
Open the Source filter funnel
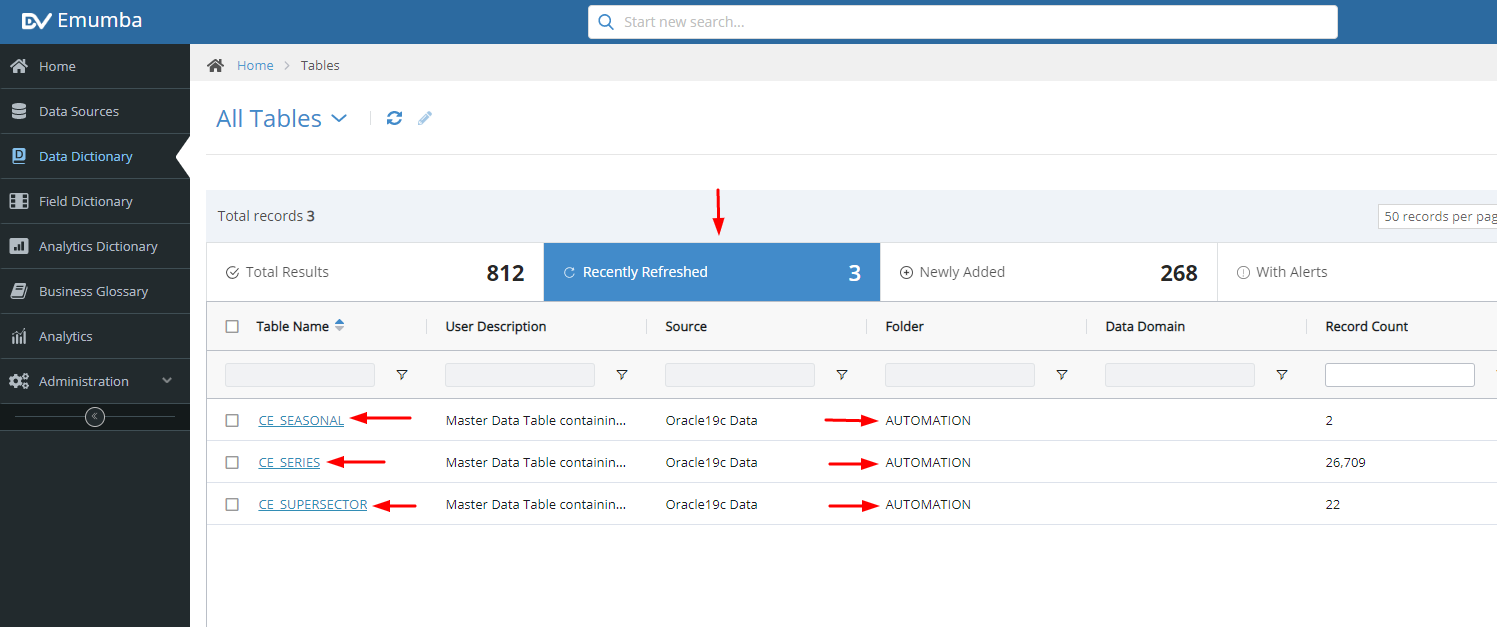click(842, 375)
